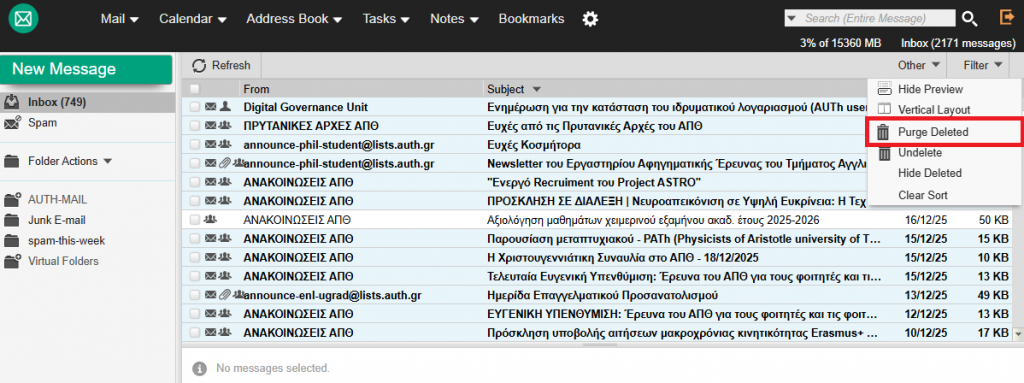Click the person icon on Digital Governance Unit row

tap(225, 107)
